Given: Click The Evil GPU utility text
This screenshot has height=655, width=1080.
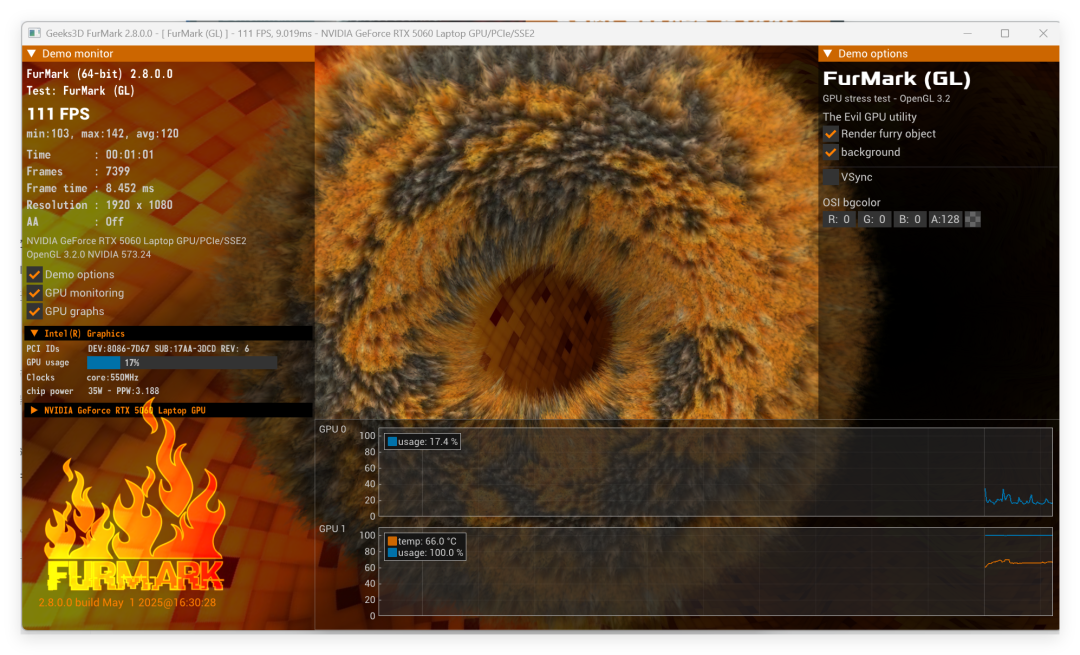Looking at the screenshot, I should pos(869,117).
